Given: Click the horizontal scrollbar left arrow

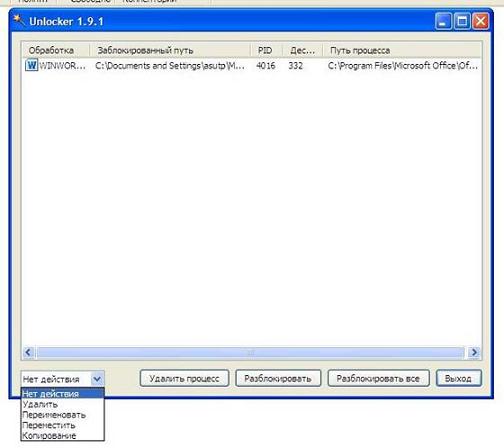Looking at the screenshot, I should tap(28, 352).
